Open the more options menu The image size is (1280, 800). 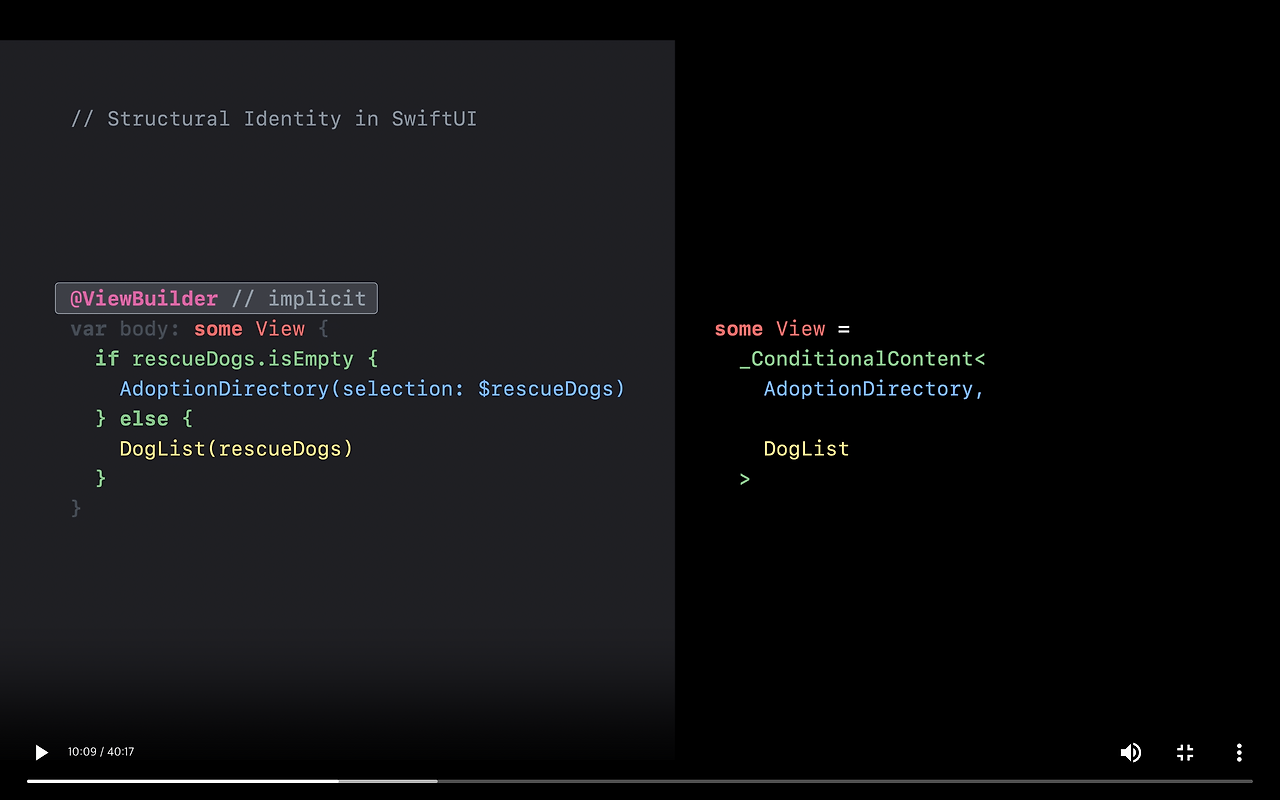[x=1239, y=752]
